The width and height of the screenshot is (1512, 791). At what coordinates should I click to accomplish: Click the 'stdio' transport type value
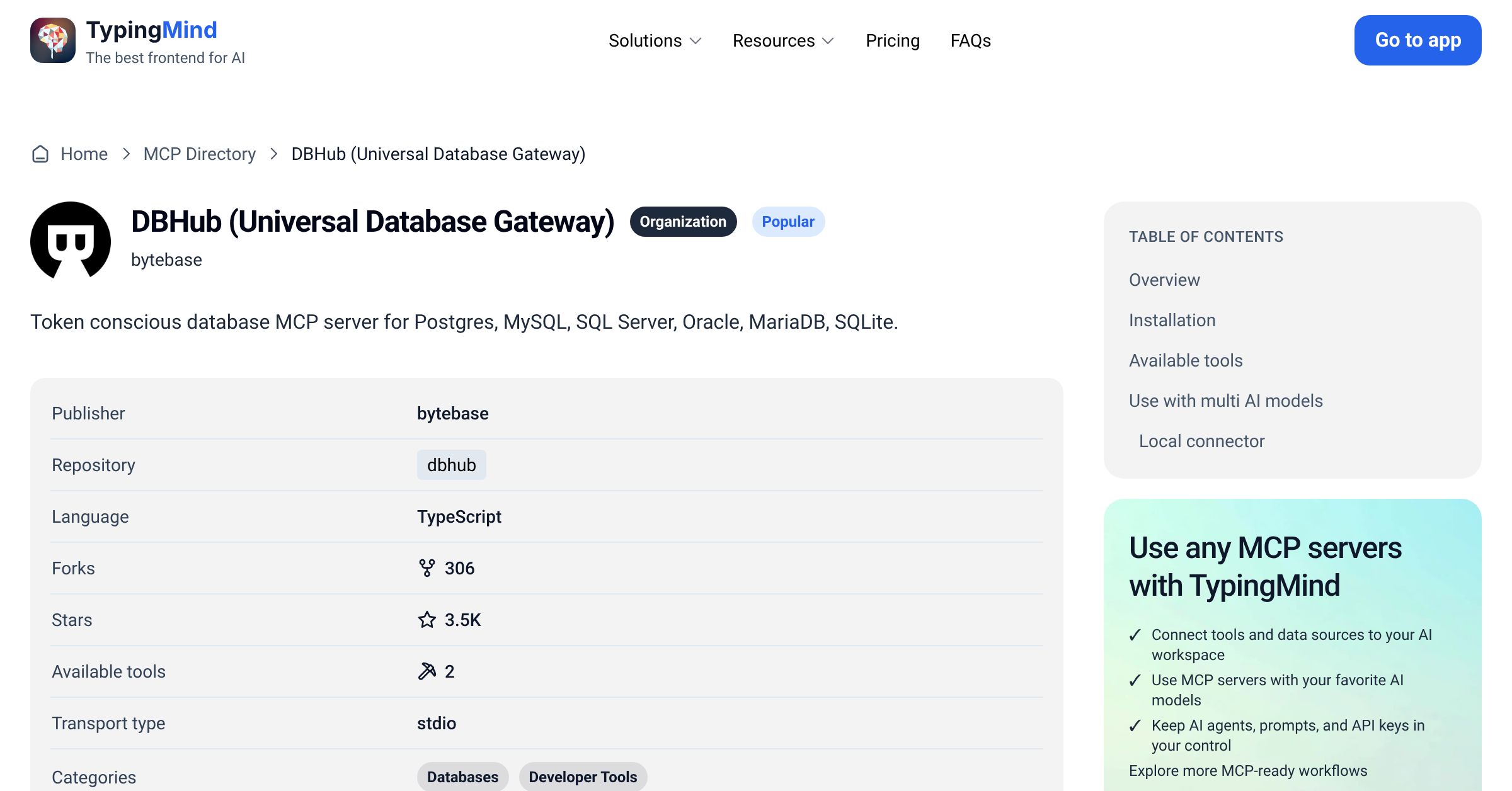pyautogui.click(x=436, y=723)
